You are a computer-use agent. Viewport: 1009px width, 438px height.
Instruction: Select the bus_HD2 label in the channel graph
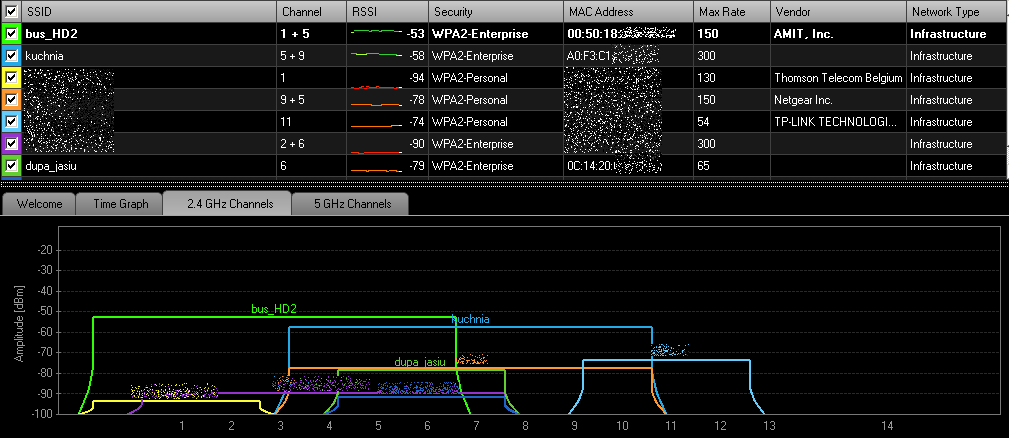274,310
